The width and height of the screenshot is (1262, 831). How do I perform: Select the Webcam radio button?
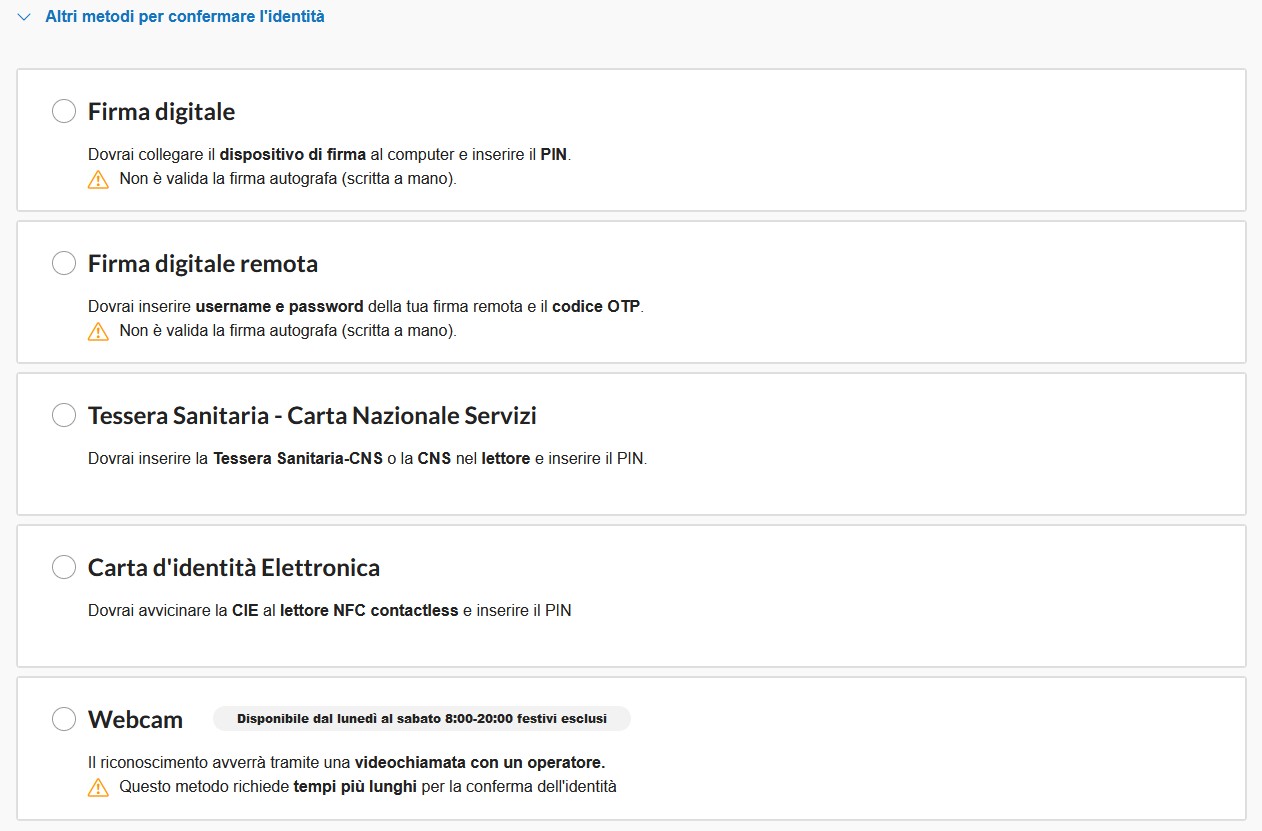pos(64,719)
